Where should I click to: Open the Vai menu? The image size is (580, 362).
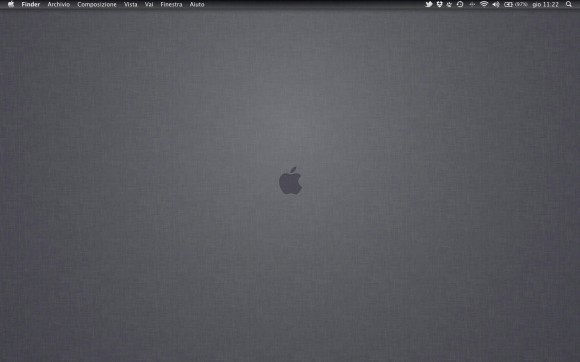tap(149, 4)
